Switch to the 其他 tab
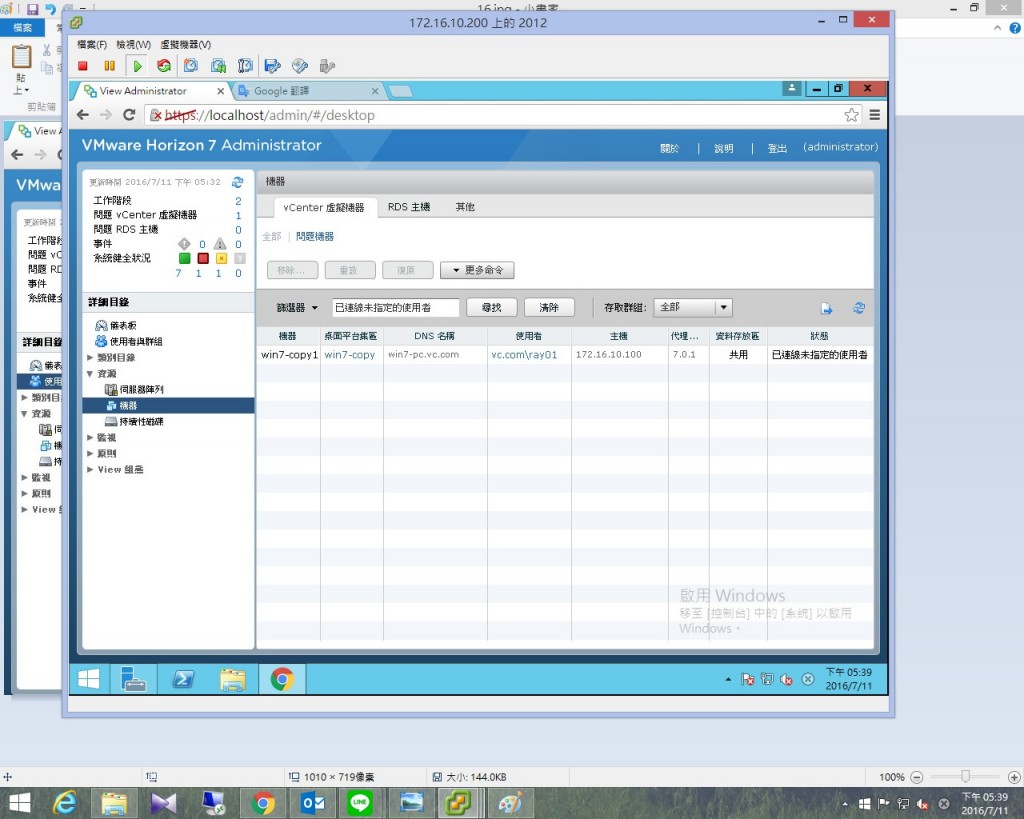The image size is (1024, 819). pos(465,207)
